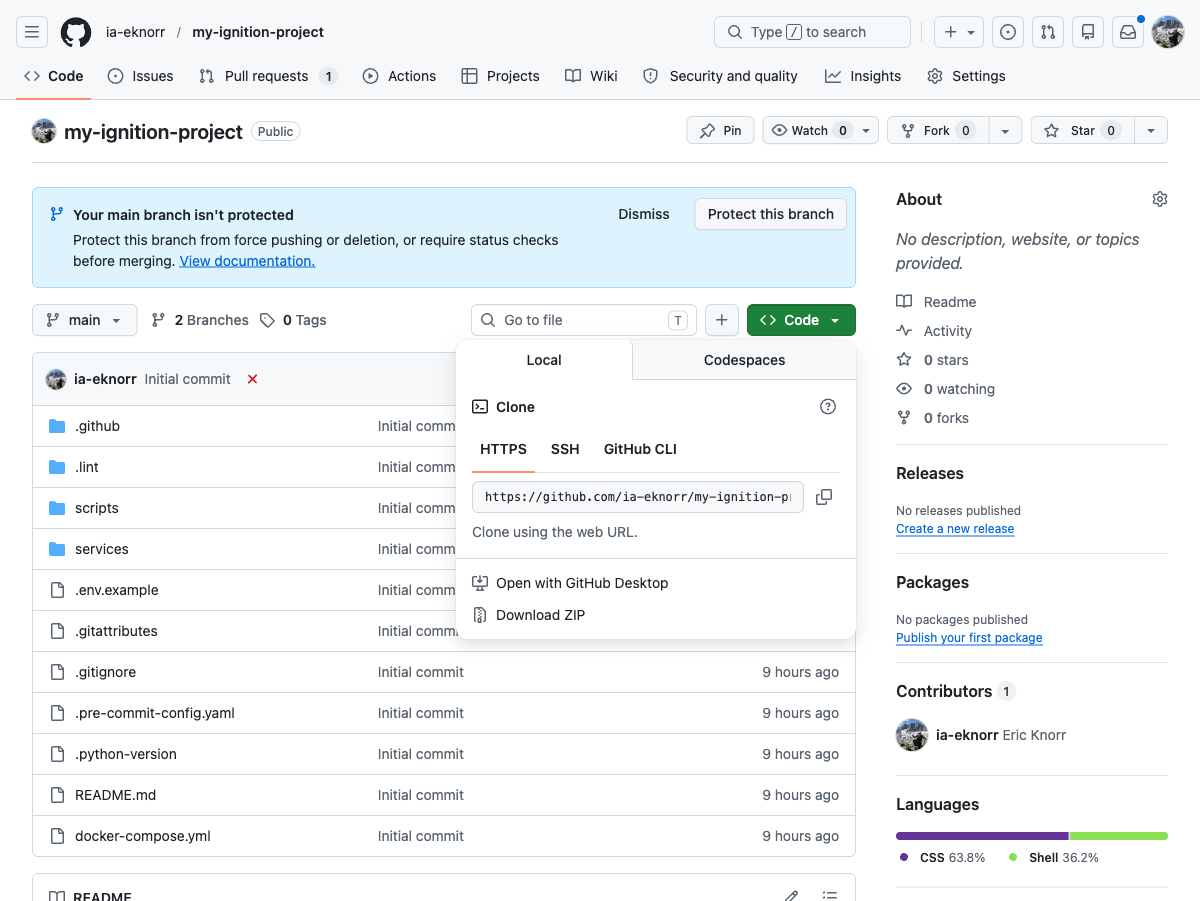Screen dimensions: 1200x901
Task: Open View documentation link
Action: [247, 261]
